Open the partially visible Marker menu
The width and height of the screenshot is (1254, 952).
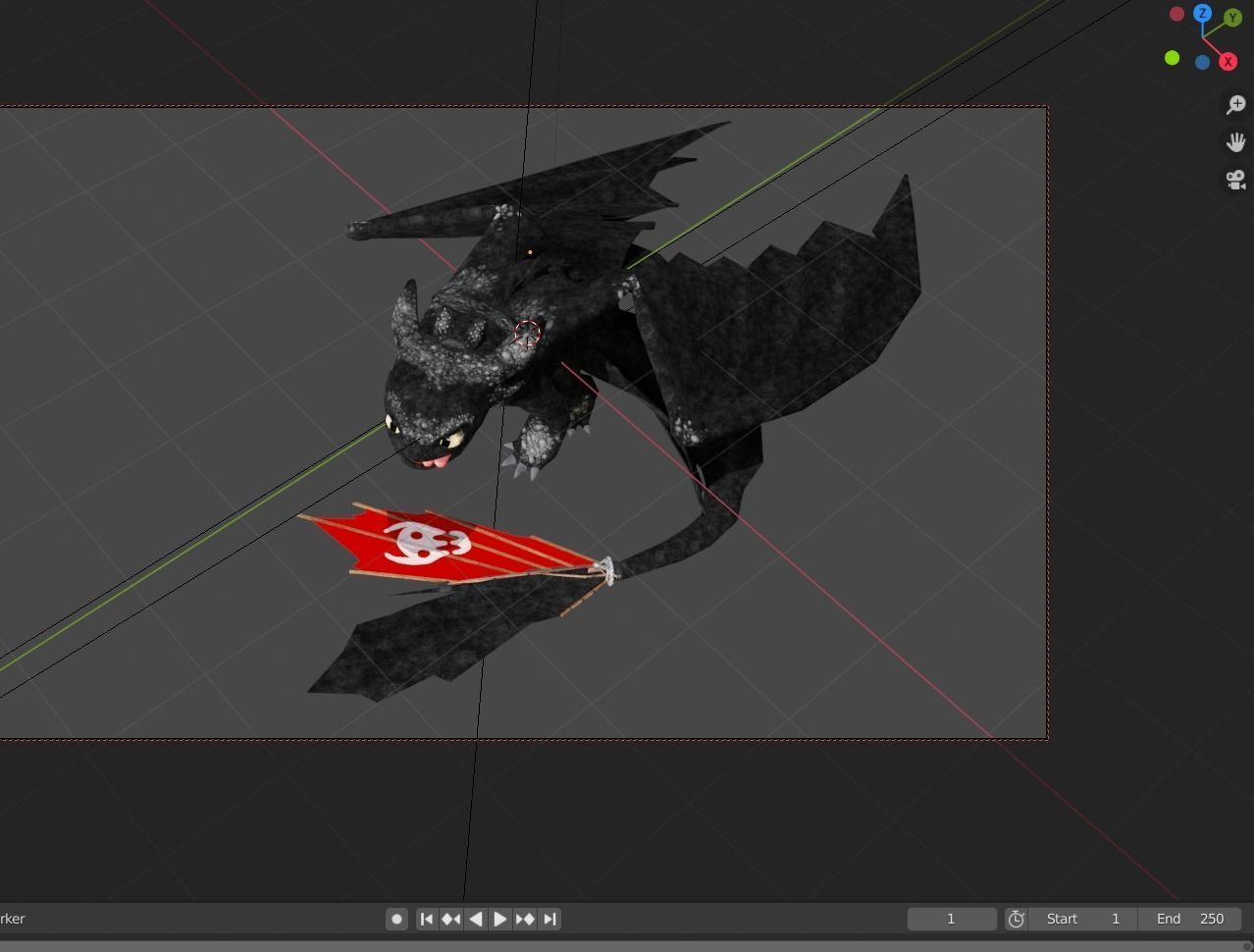12,919
